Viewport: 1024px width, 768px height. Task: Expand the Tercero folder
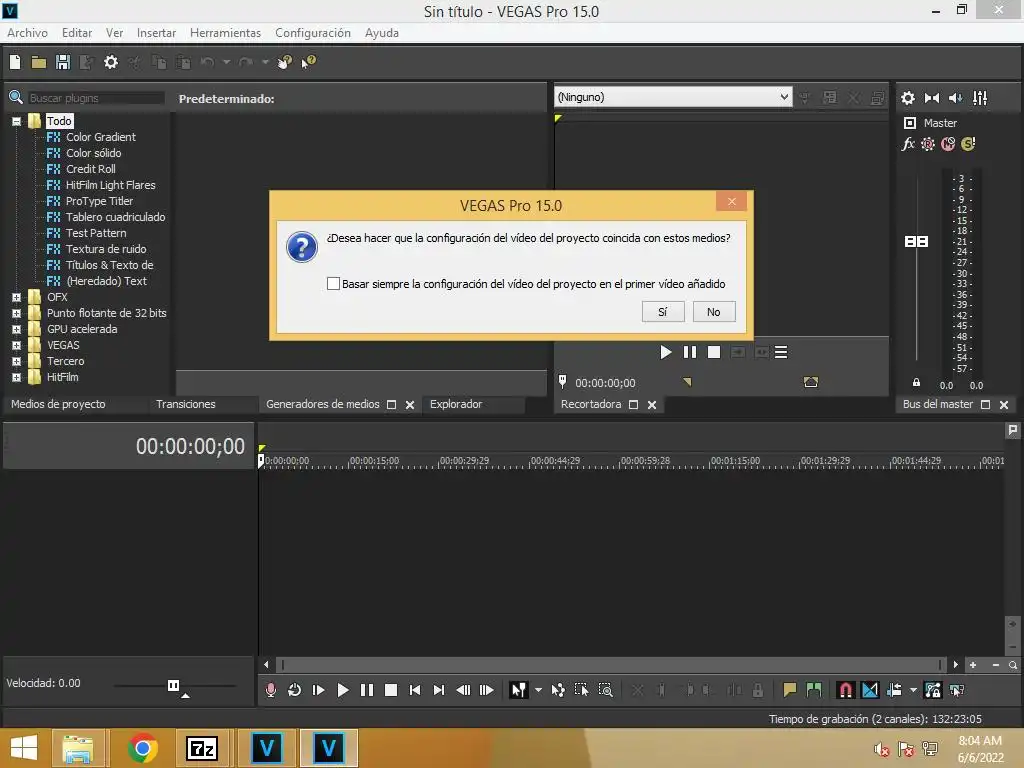pos(16,361)
